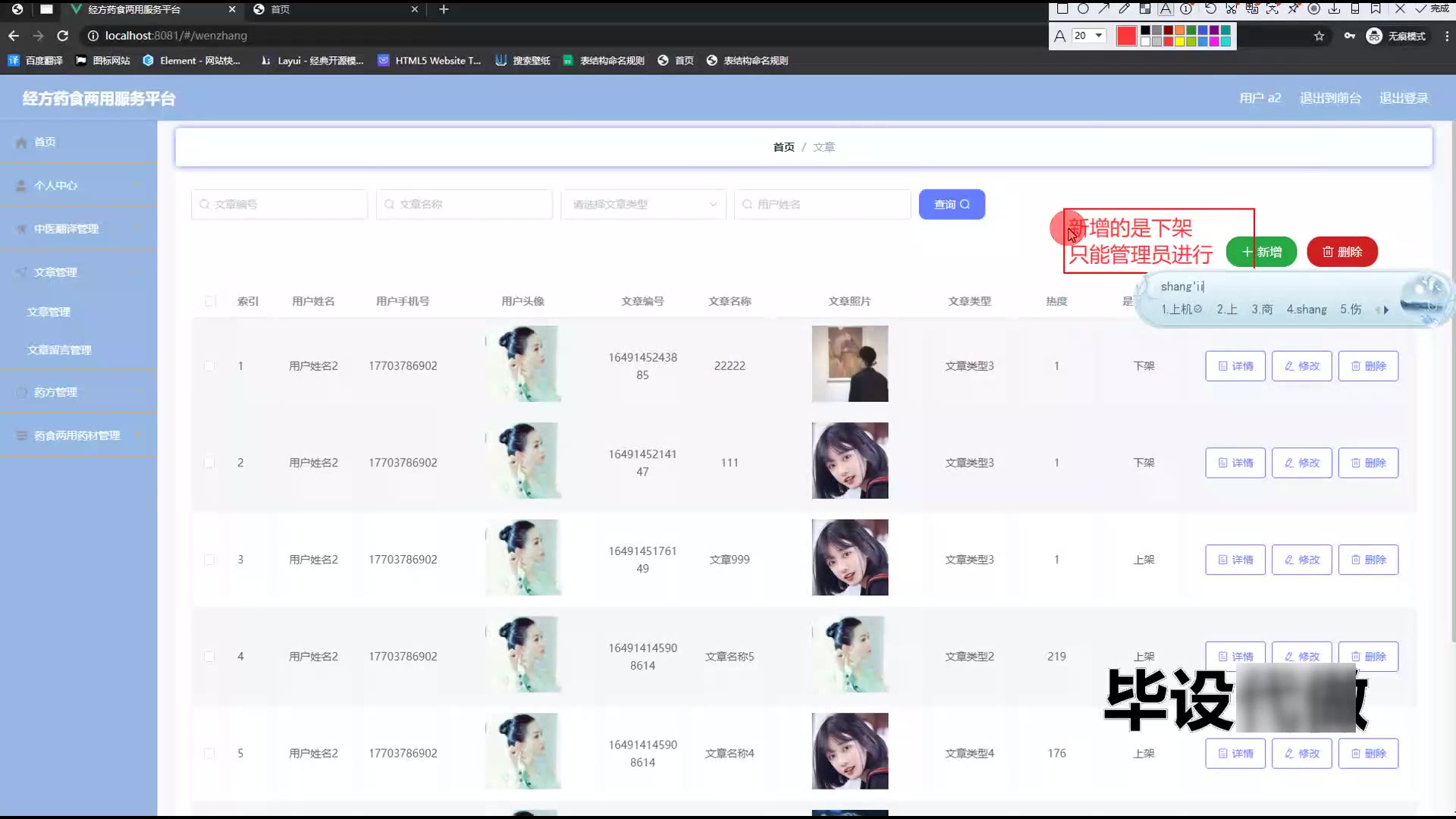
Task: Reload the browser page
Action: (63, 36)
